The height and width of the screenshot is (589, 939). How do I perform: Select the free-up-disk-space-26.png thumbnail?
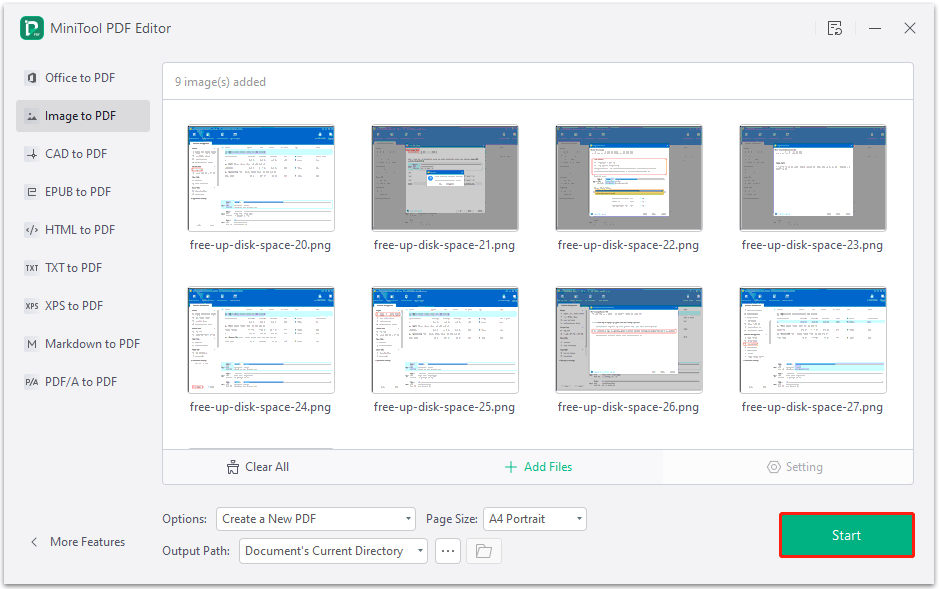point(628,340)
